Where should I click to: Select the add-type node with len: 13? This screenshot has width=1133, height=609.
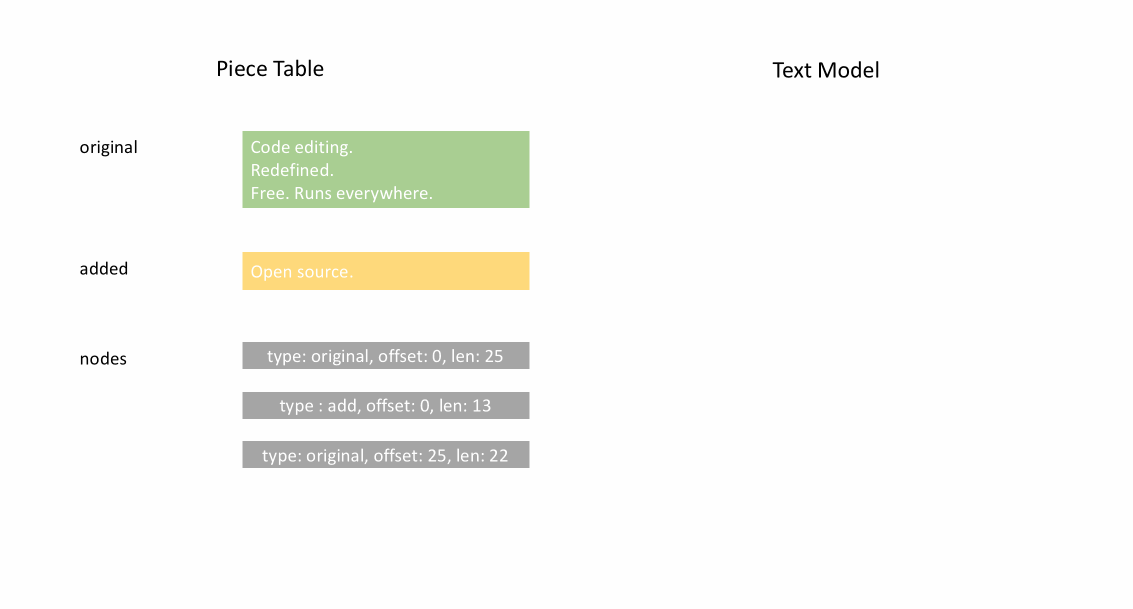[385, 406]
